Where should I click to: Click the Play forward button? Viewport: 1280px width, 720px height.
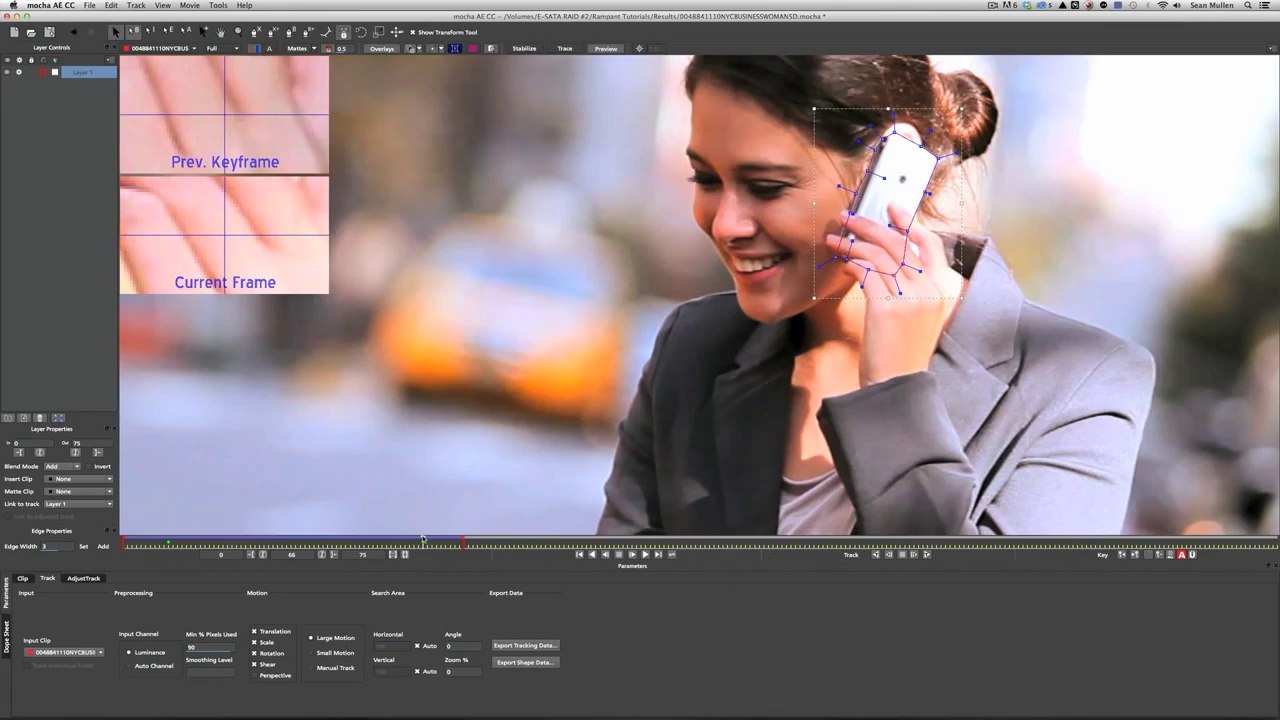click(x=645, y=554)
